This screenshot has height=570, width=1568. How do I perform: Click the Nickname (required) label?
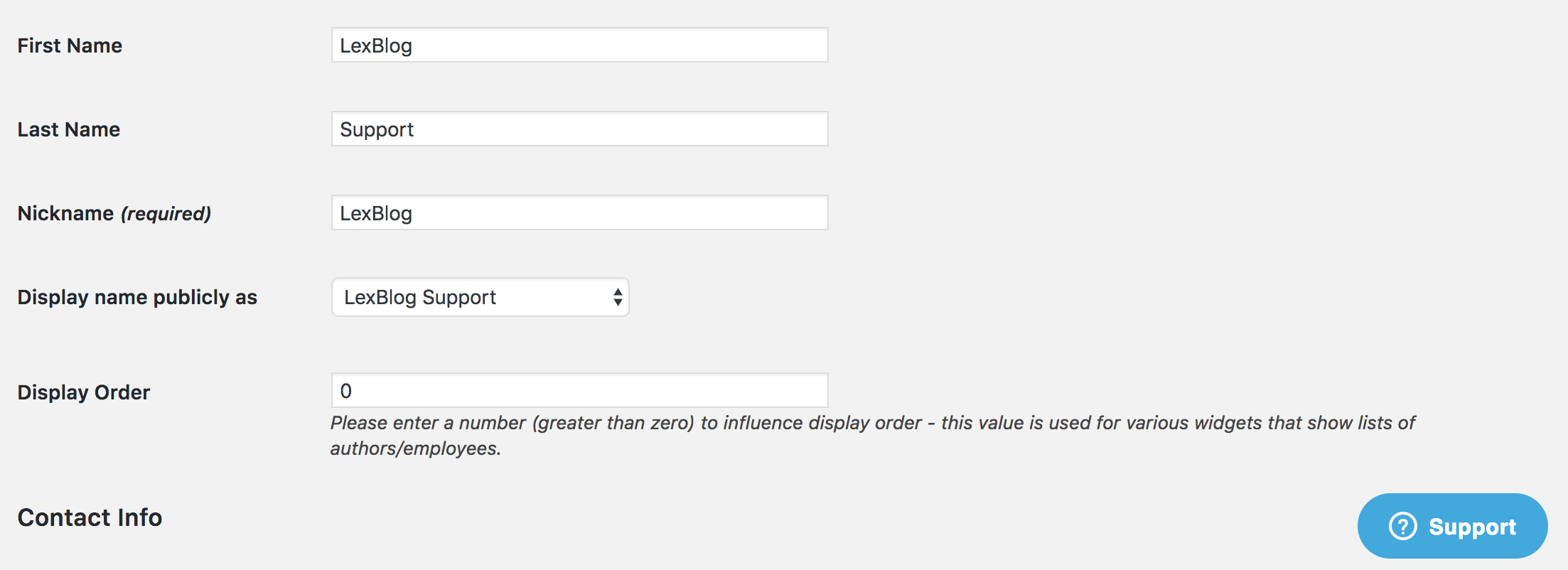coord(114,213)
